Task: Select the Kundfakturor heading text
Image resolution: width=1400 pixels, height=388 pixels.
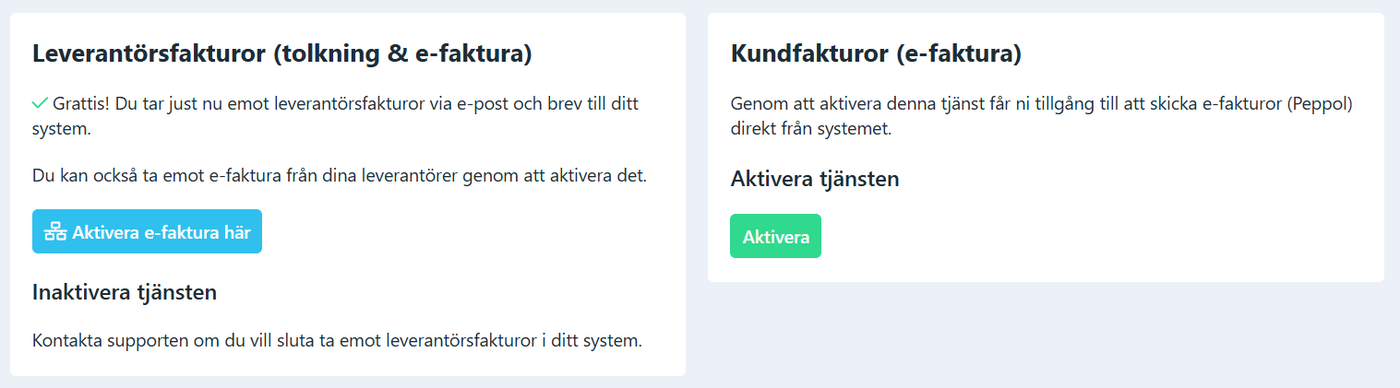Action: [x=876, y=54]
